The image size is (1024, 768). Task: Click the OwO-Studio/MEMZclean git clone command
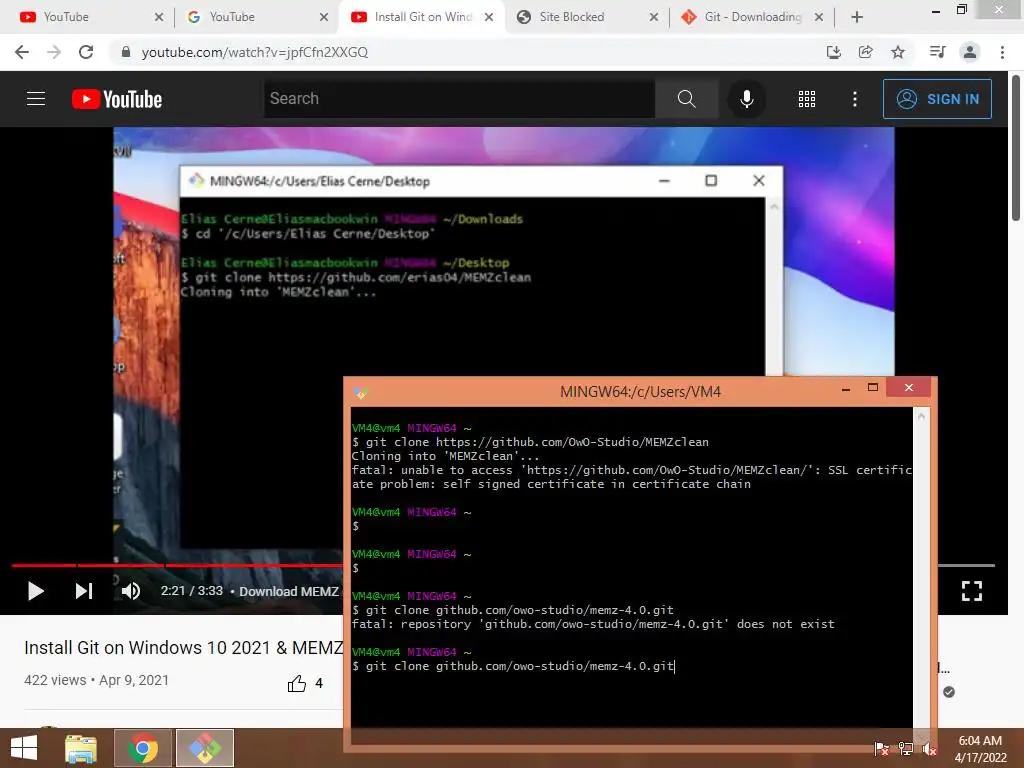(530, 442)
